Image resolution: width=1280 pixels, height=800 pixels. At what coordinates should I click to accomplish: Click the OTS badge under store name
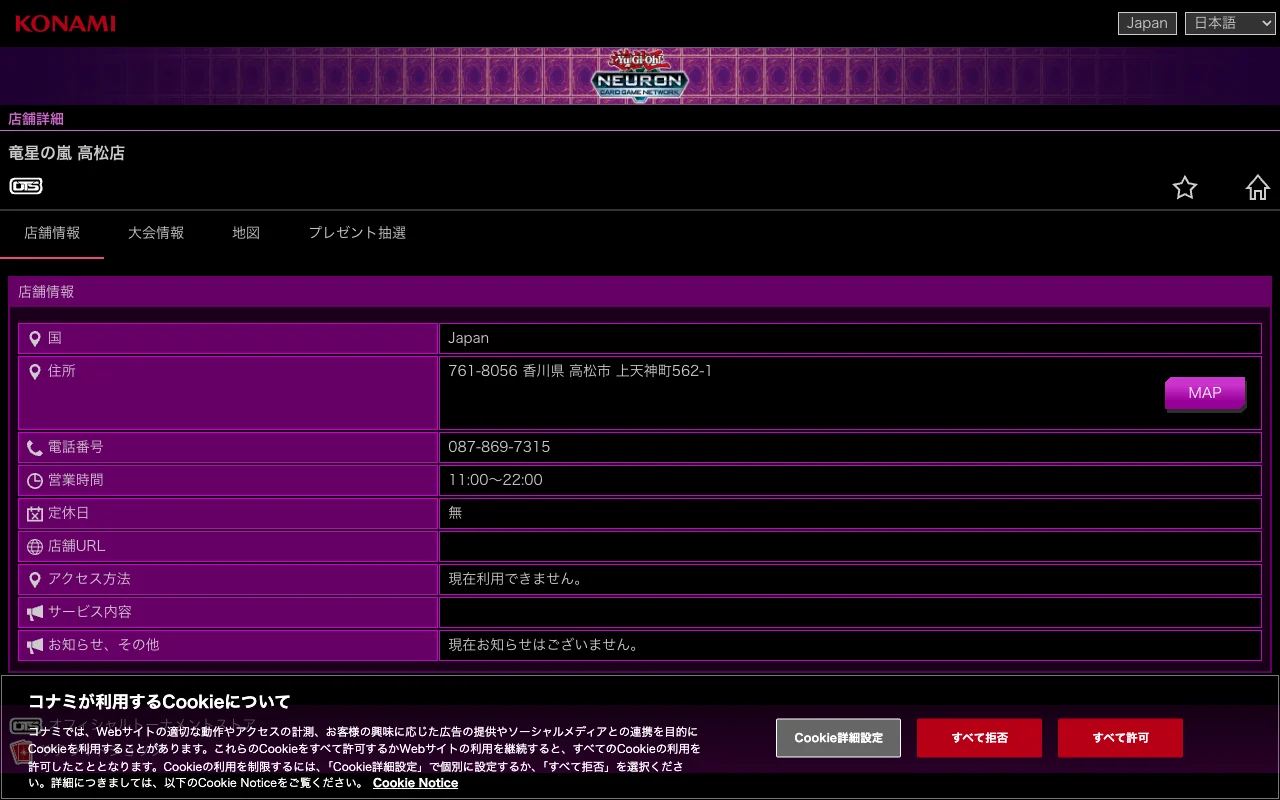pyautogui.click(x=26, y=186)
